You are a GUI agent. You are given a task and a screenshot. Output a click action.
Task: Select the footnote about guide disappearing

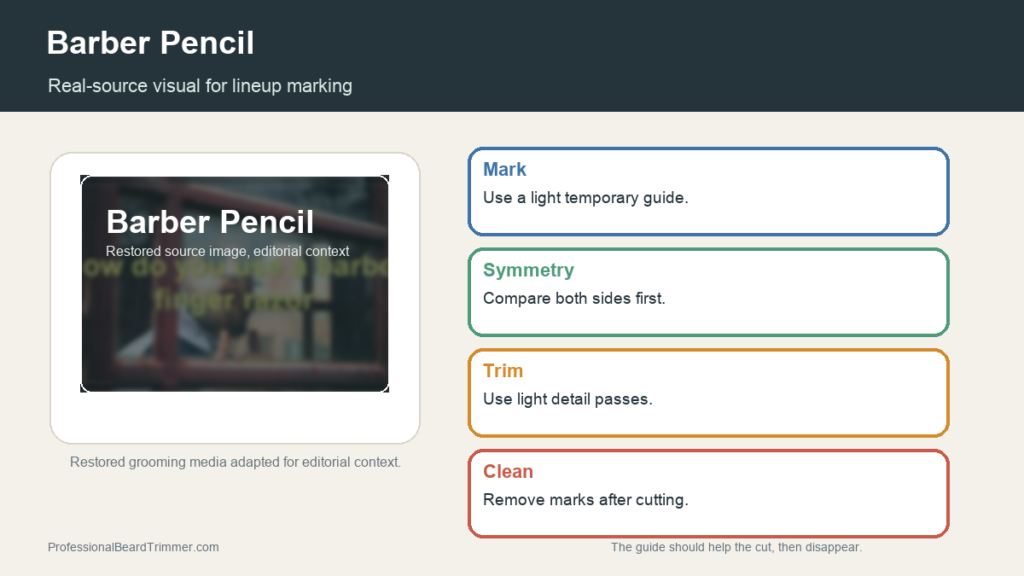tap(736, 547)
